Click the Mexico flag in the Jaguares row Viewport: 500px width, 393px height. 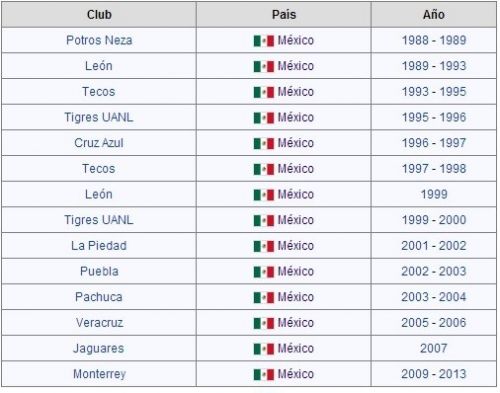click(264, 349)
